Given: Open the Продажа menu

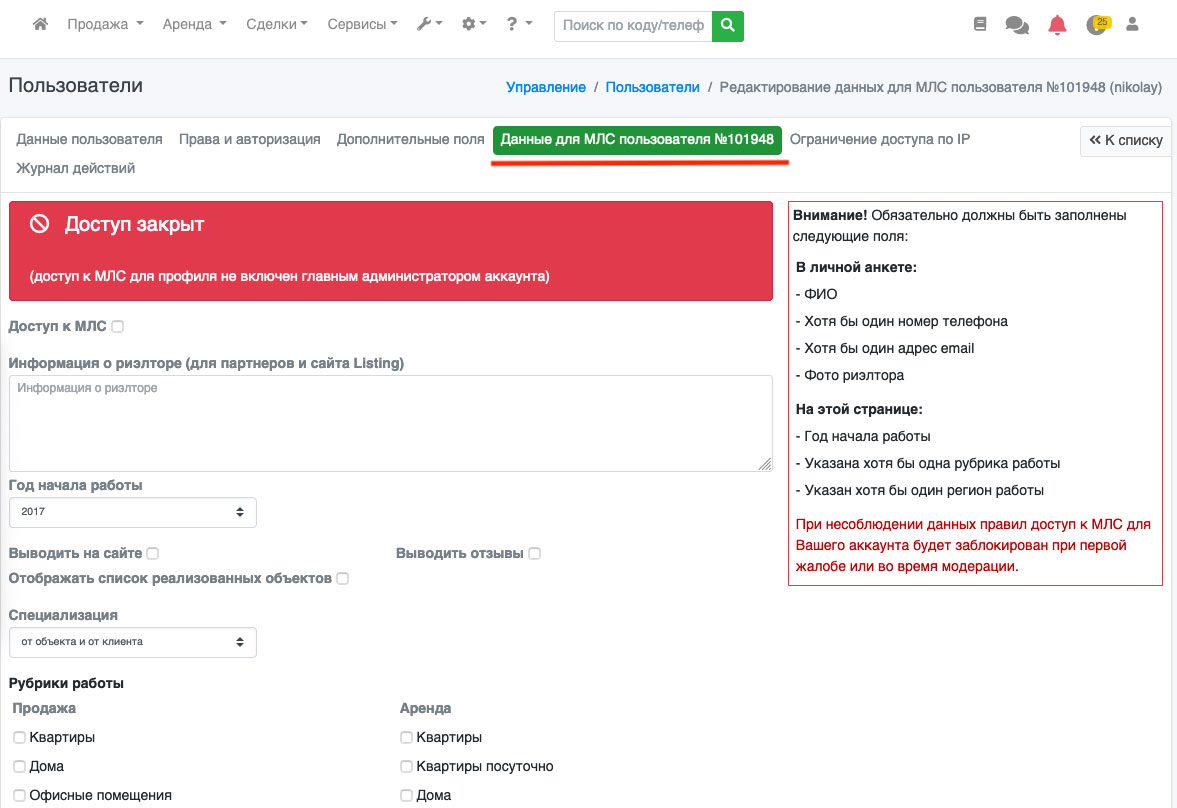Looking at the screenshot, I should pyautogui.click(x=105, y=24).
